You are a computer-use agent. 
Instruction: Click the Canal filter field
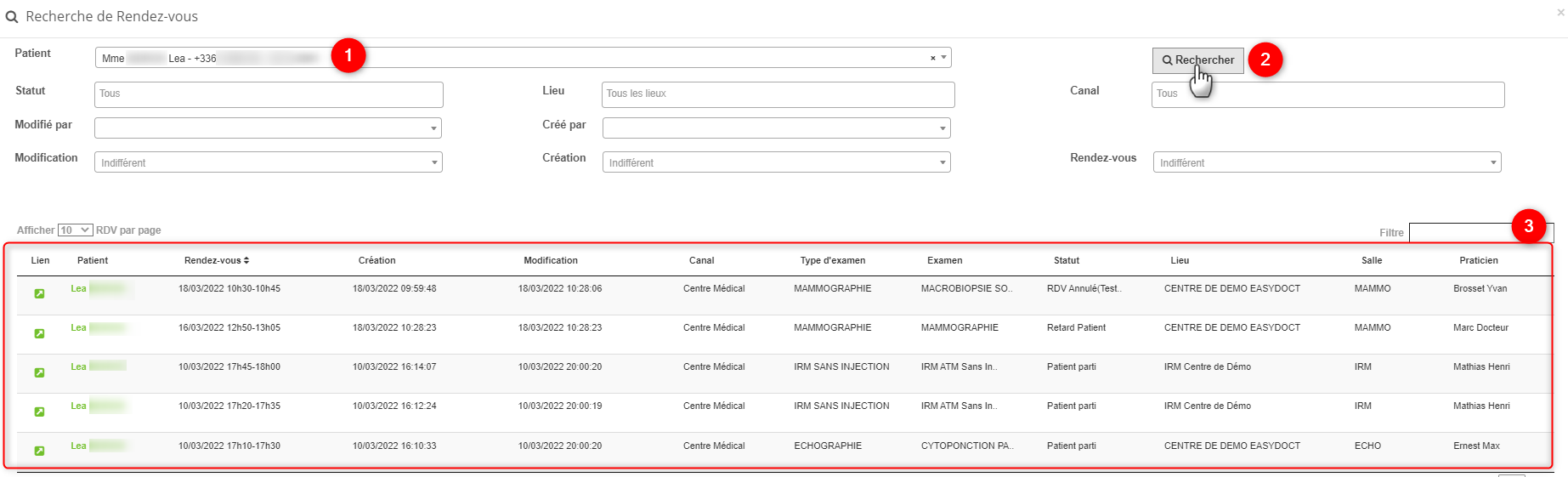pyautogui.click(x=1327, y=94)
